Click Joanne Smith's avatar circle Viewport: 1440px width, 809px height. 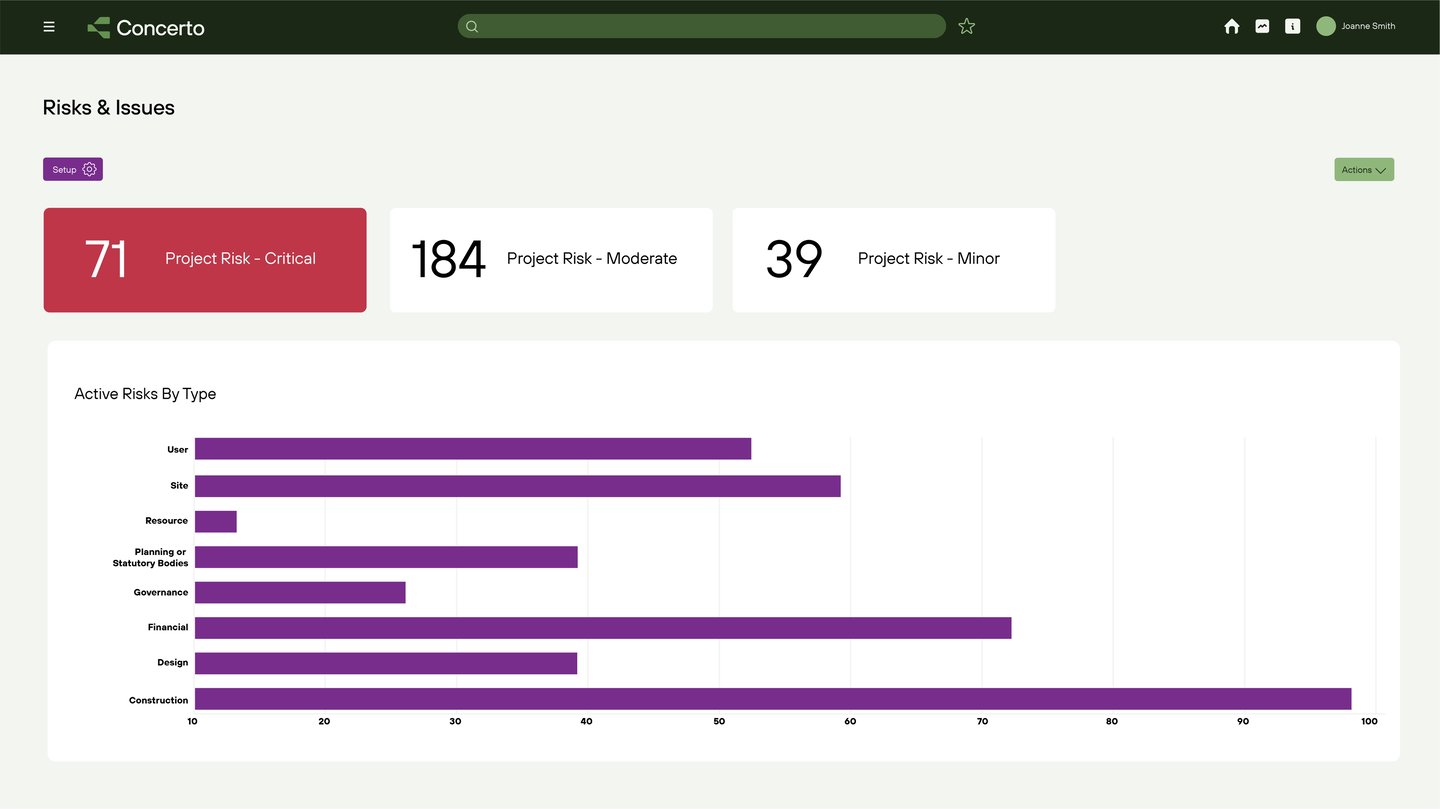pyautogui.click(x=1326, y=27)
